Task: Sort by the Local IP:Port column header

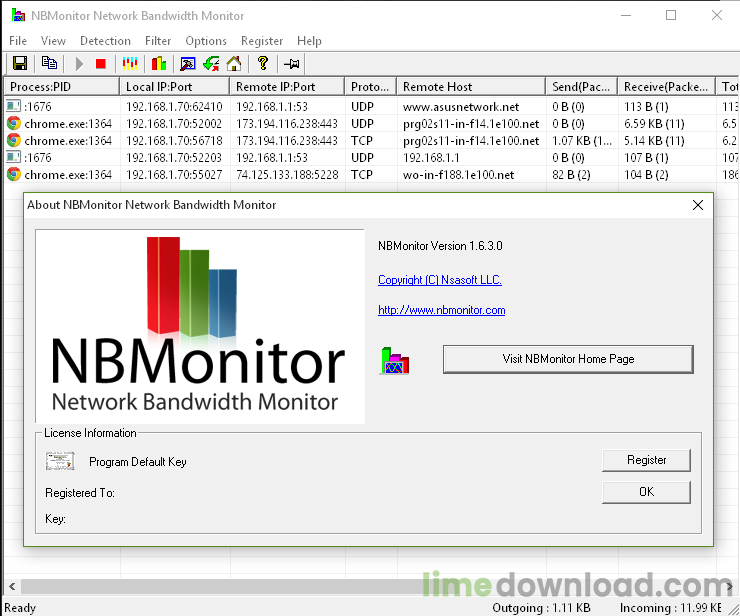Action: point(175,87)
